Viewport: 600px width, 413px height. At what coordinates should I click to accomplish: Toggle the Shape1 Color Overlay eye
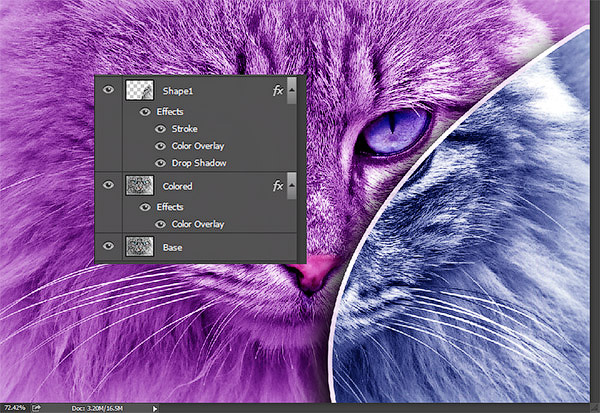[160, 146]
